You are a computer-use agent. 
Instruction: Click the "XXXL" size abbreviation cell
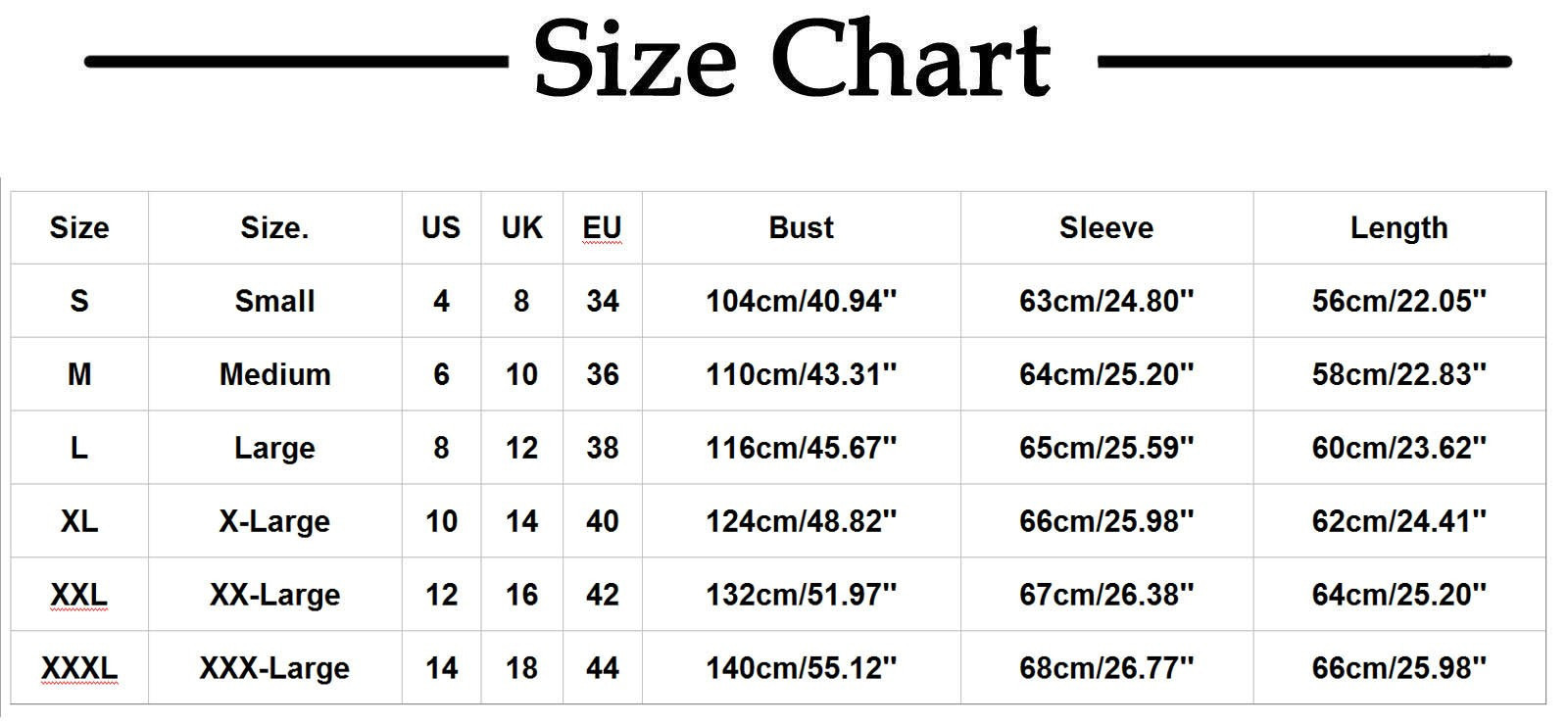[x=79, y=668]
